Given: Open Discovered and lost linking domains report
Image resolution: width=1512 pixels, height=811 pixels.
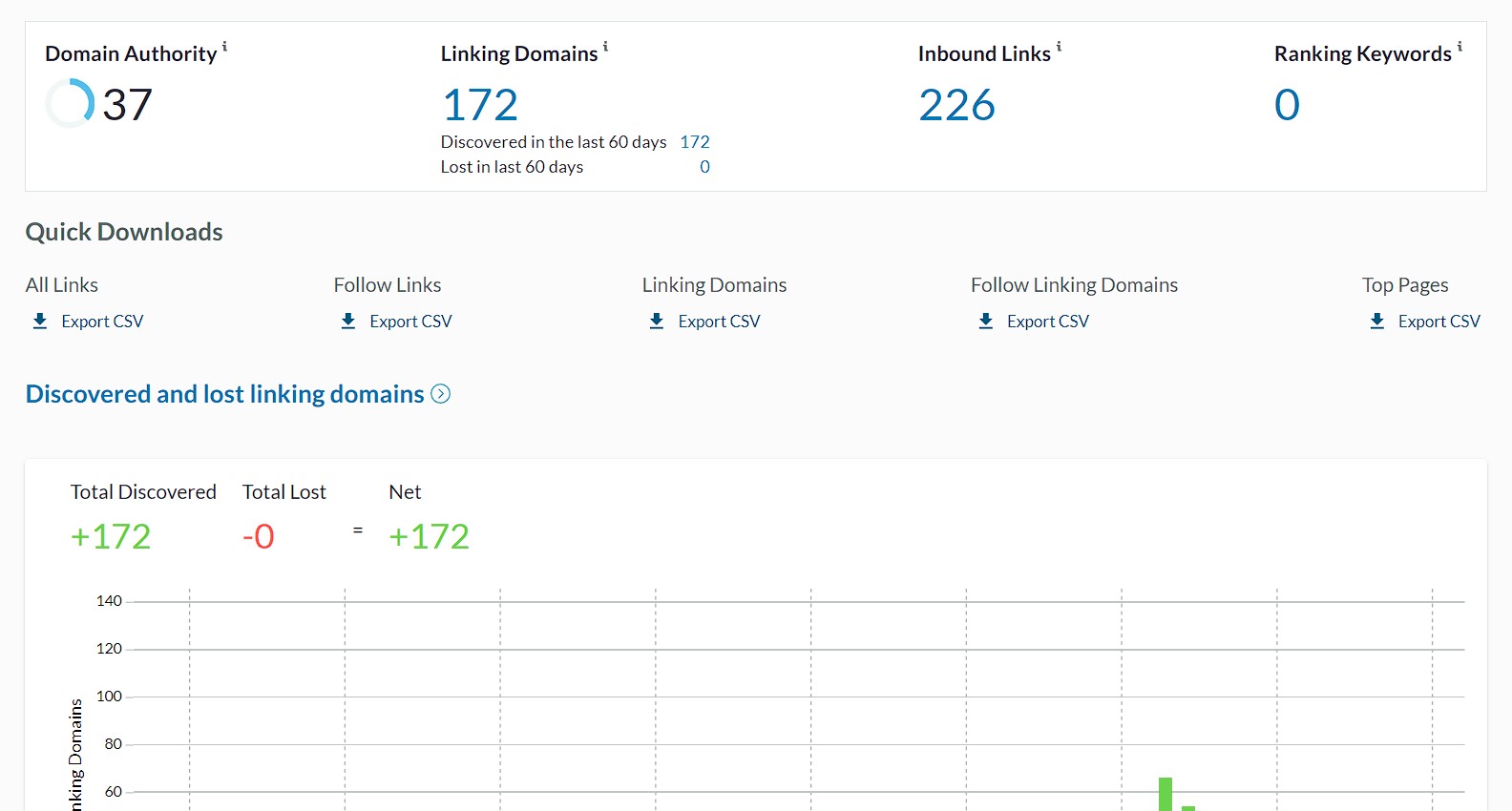Looking at the screenshot, I should [225, 394].
